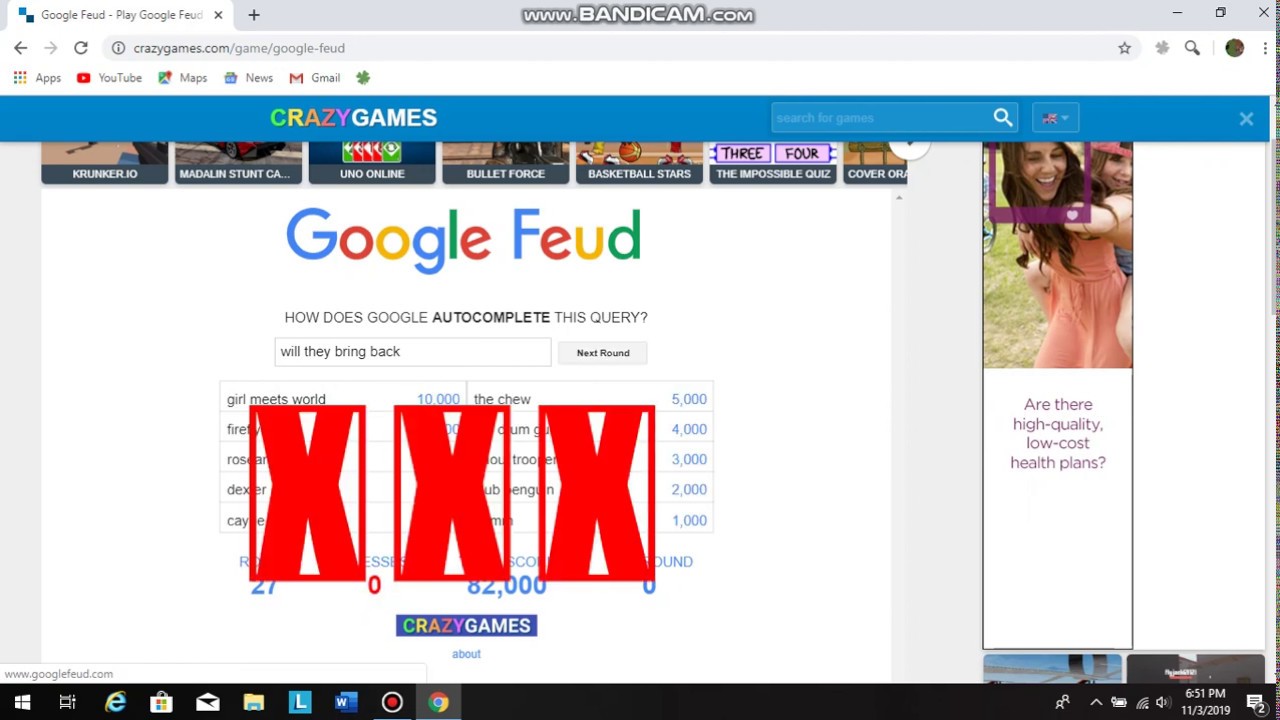Open the volume control in tray
1280x720 pixels.
click(x=1162, y=702)
